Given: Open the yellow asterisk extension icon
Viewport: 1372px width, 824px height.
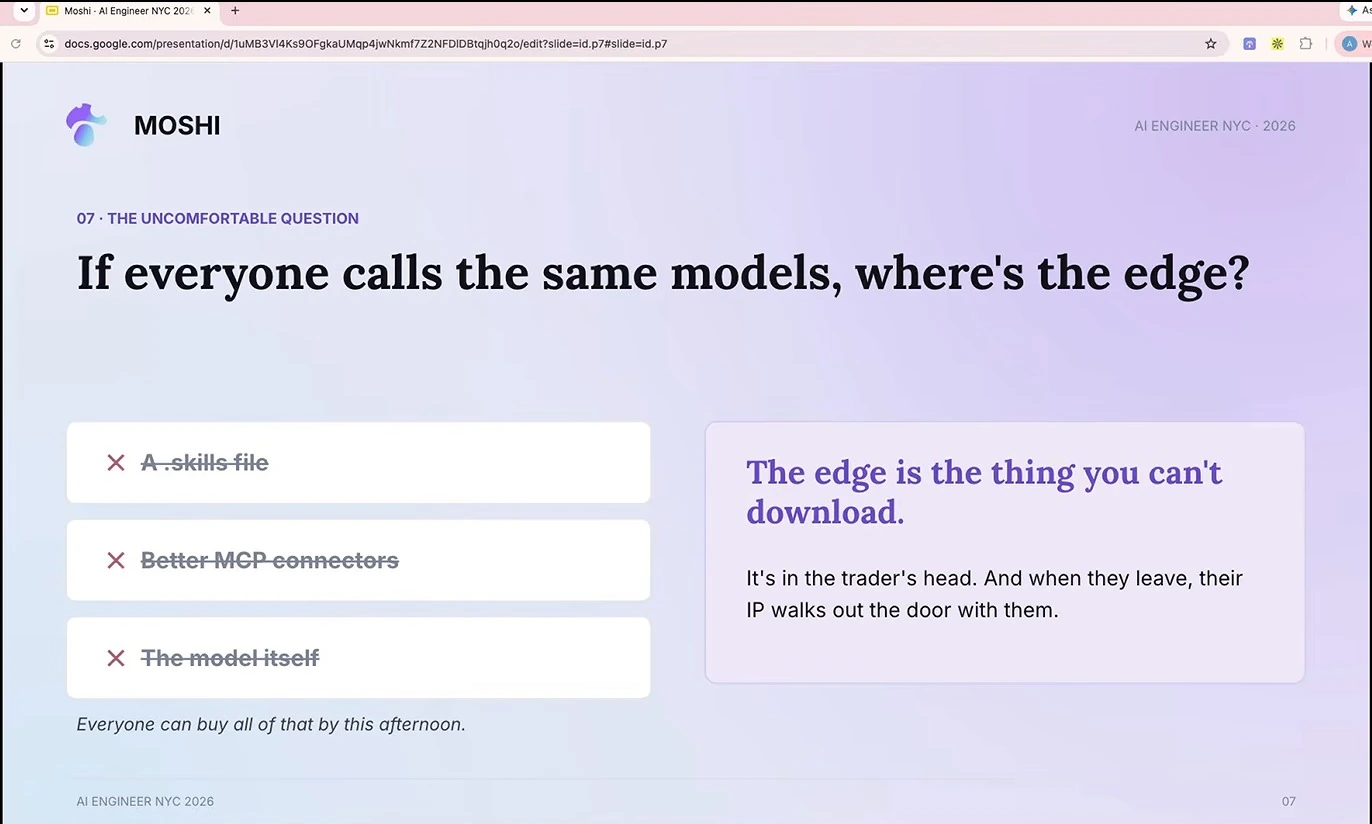Looking at the screenshot, I should 1277,44.
